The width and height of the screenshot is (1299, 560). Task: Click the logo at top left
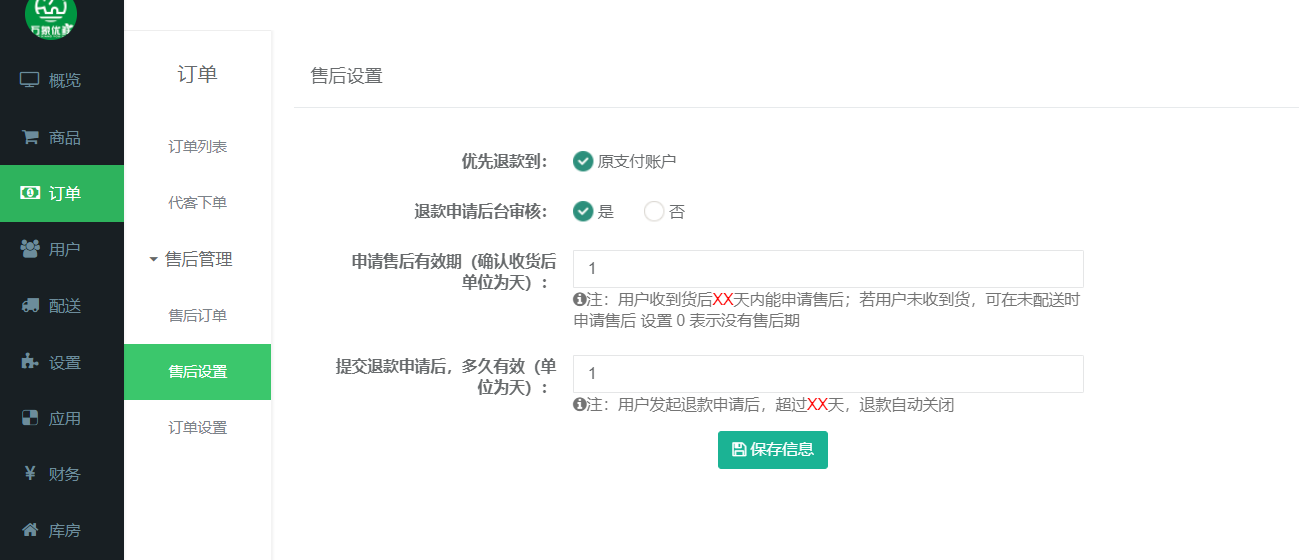(x=51, y=17)
